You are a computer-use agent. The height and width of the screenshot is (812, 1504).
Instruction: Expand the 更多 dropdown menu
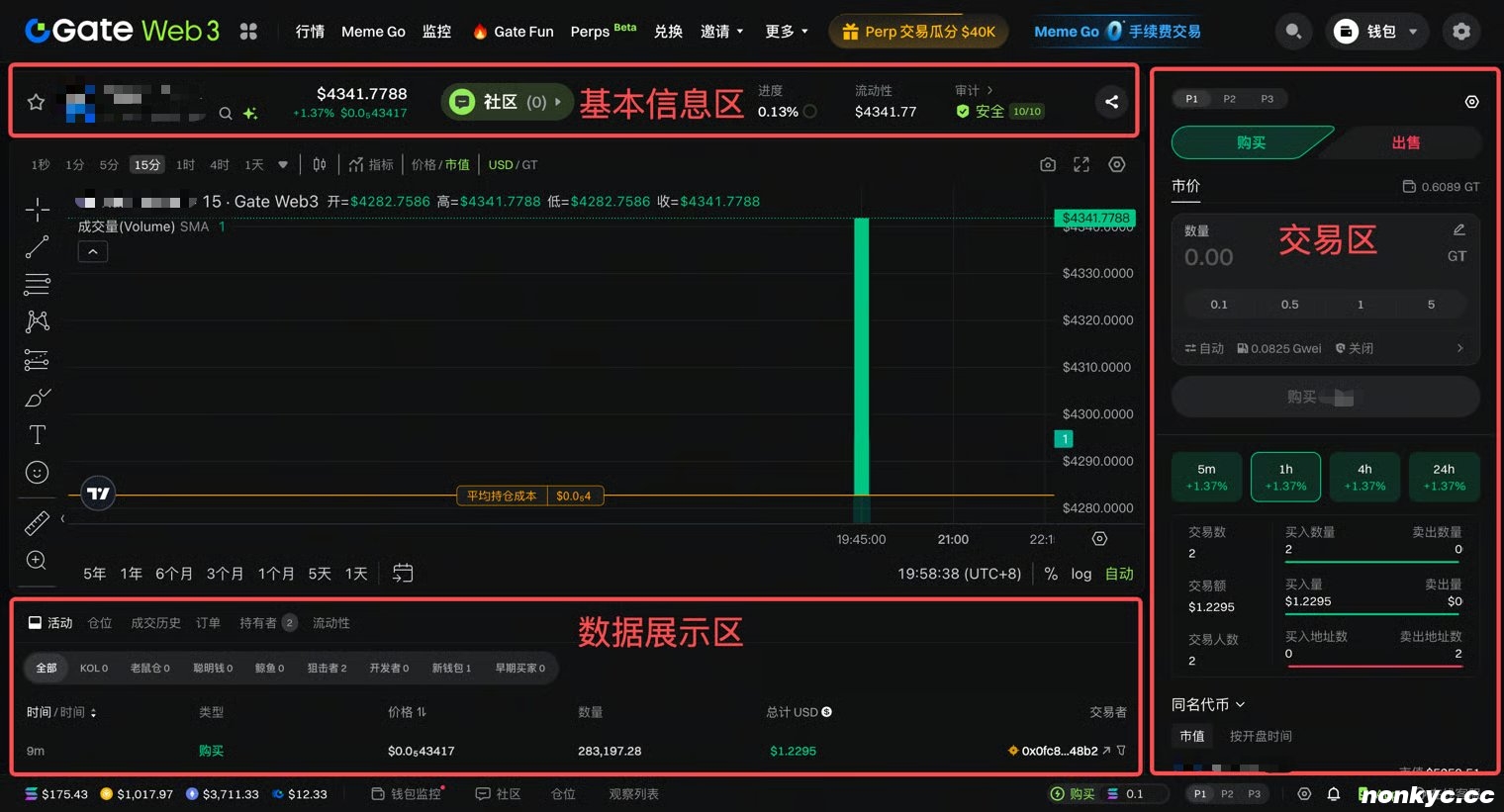[787, 32]
